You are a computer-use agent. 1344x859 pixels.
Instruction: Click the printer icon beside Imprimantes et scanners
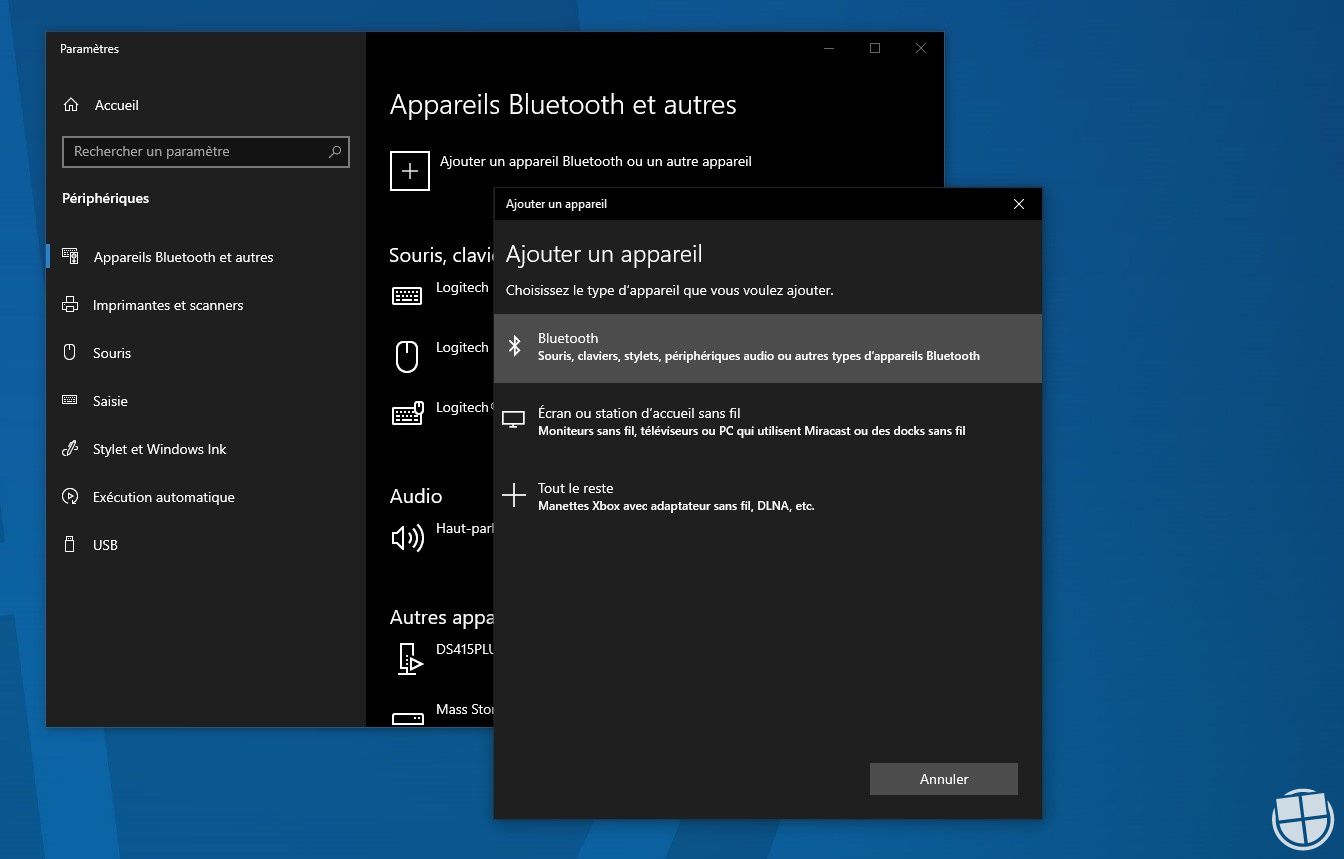pyautogui.click(x=70, y=304)
